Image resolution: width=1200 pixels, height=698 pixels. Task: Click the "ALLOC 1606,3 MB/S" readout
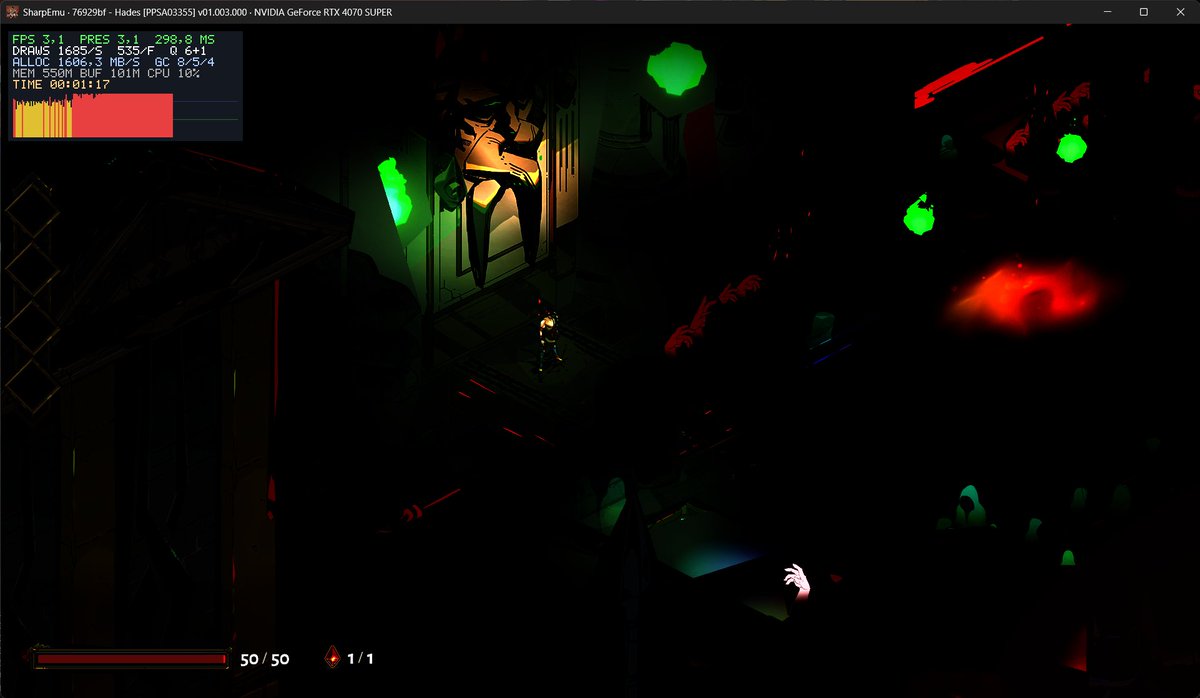pos(76,62)
